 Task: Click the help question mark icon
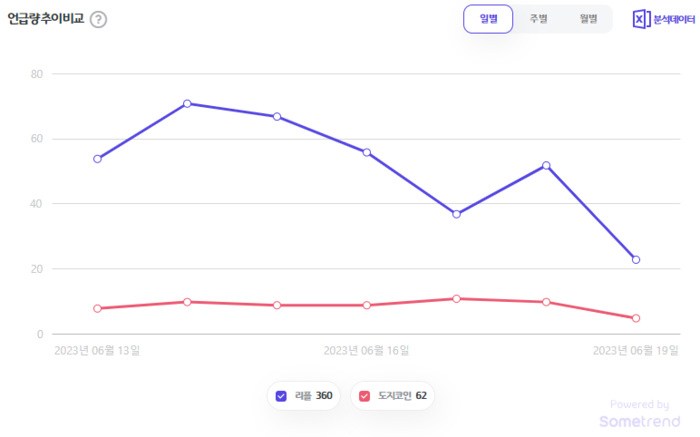click(x=98, y=19)
